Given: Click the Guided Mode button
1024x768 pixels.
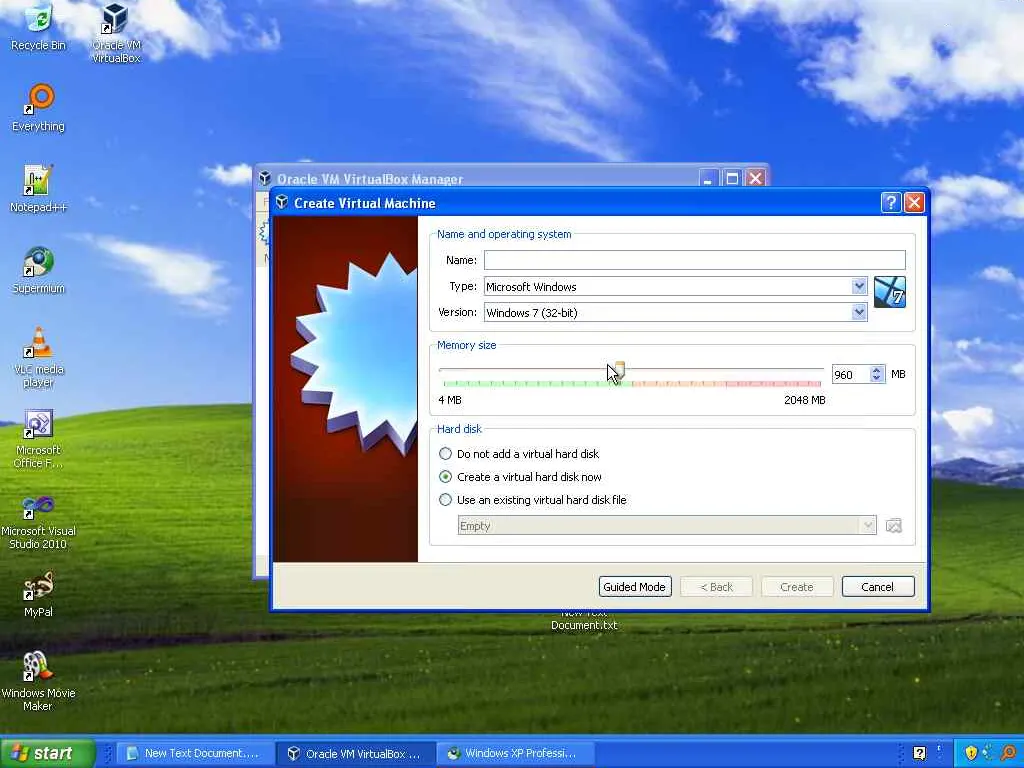Looking at the screenshot, I should (635, 586).
